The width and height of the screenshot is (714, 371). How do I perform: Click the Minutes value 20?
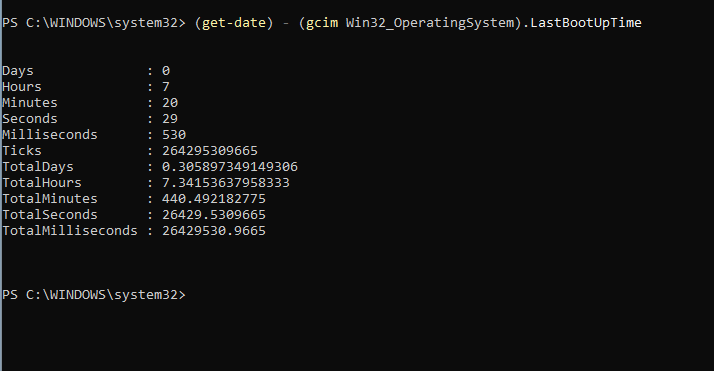[x=170, y=102]
